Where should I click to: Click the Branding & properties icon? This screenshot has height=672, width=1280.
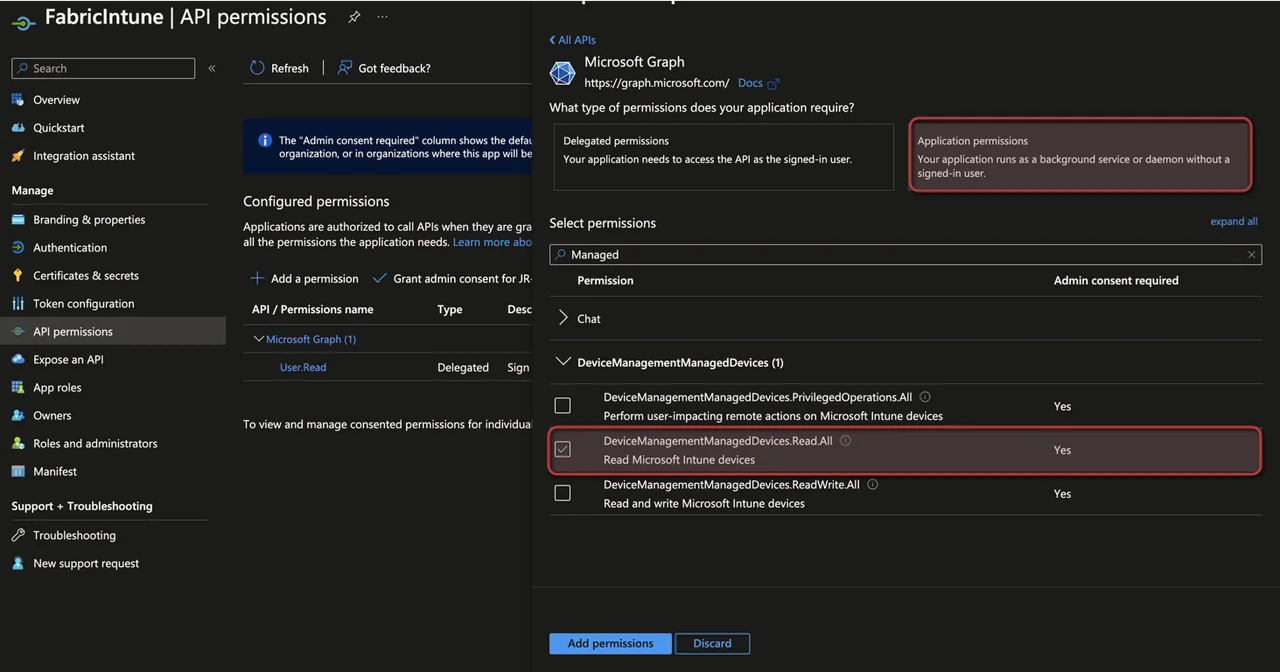tap(18, 220)
